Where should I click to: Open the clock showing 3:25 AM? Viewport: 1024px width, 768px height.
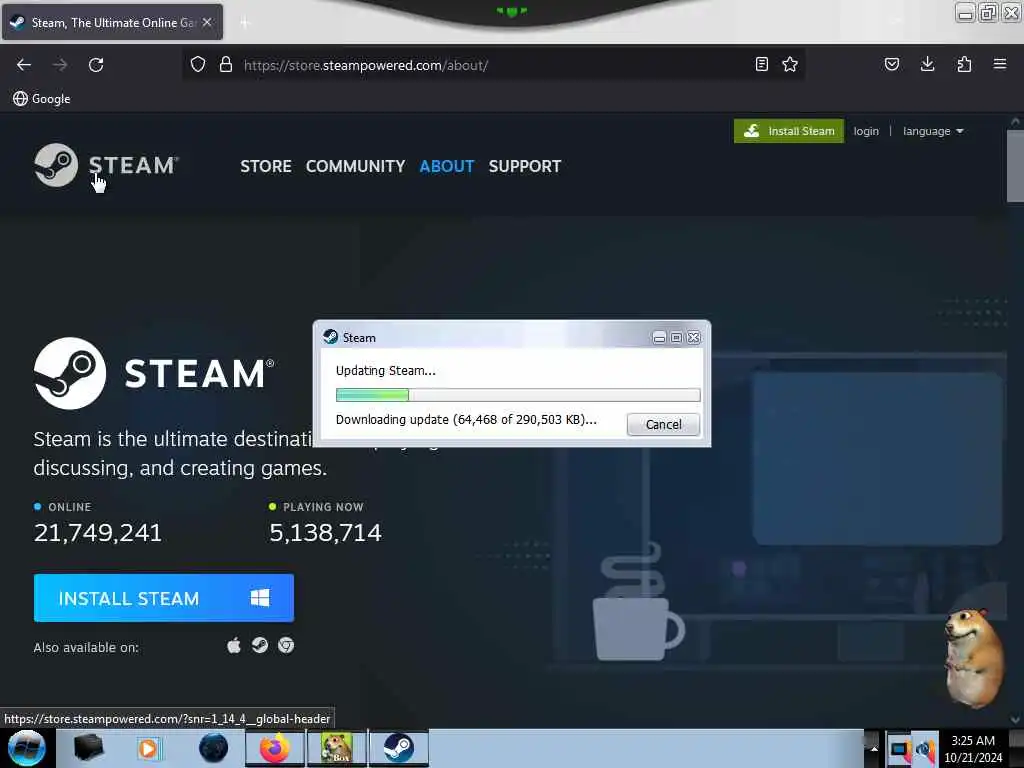tap(973, 749)
